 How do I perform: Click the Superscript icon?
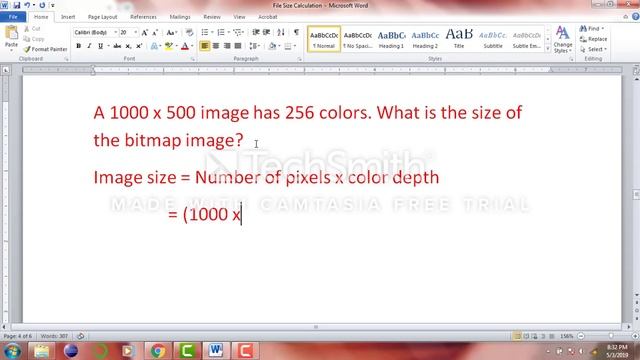click(139, 46)
